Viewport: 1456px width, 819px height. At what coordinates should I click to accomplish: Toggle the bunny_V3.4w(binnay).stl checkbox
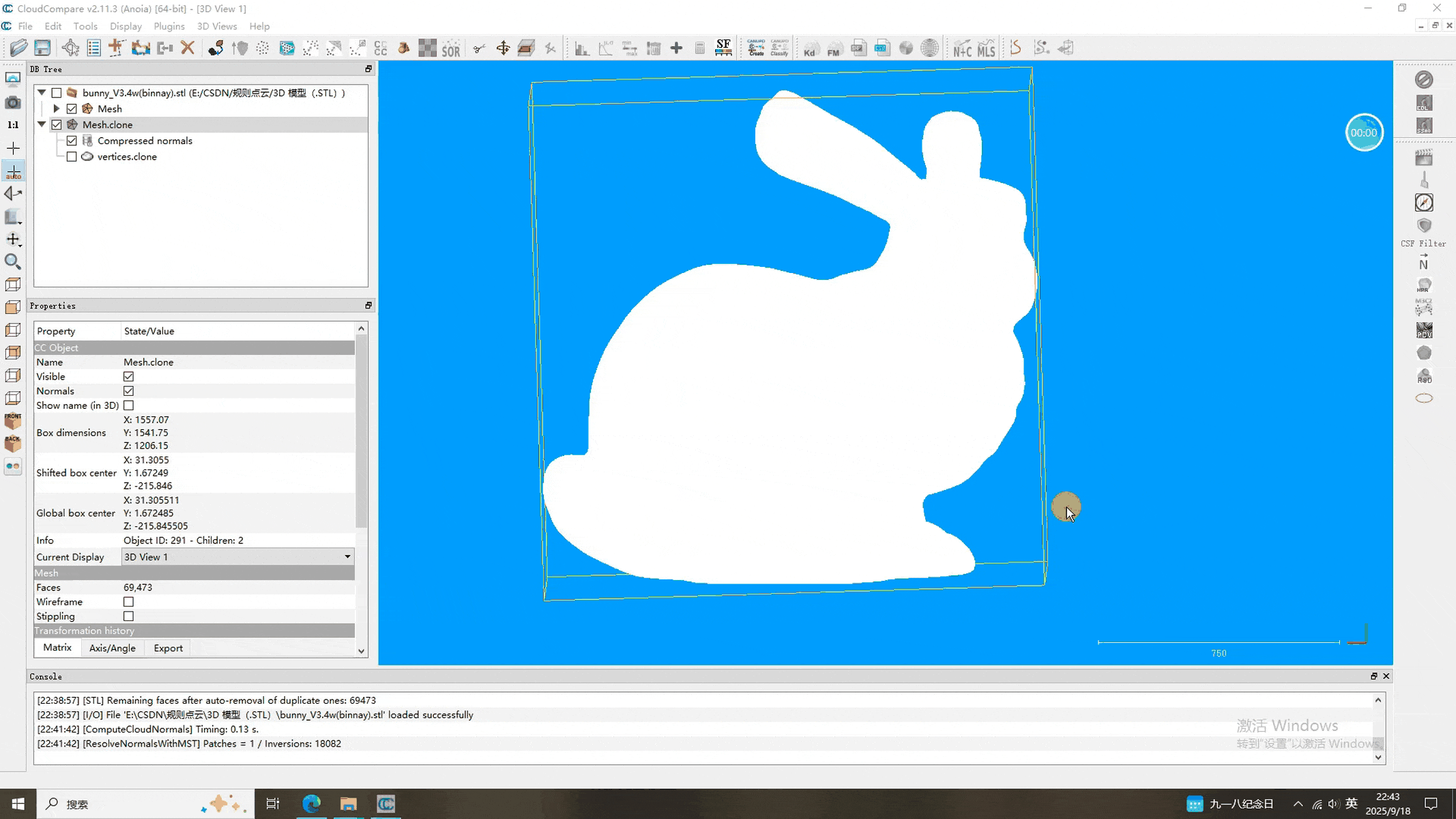57,93
